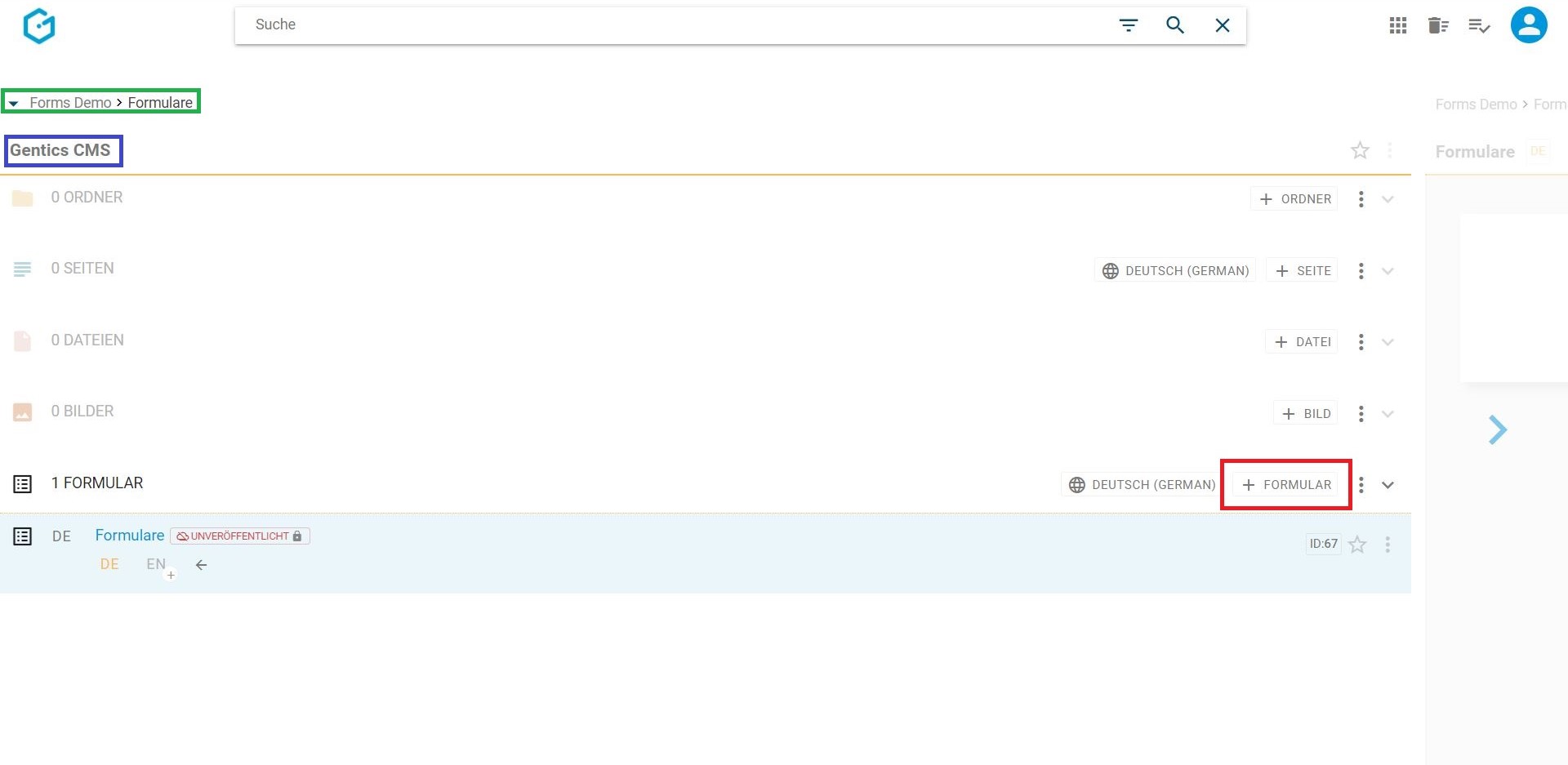Star the Formulare form item ID:67
Viewport: 1568px width, 765px height.
click(1357, 545)
